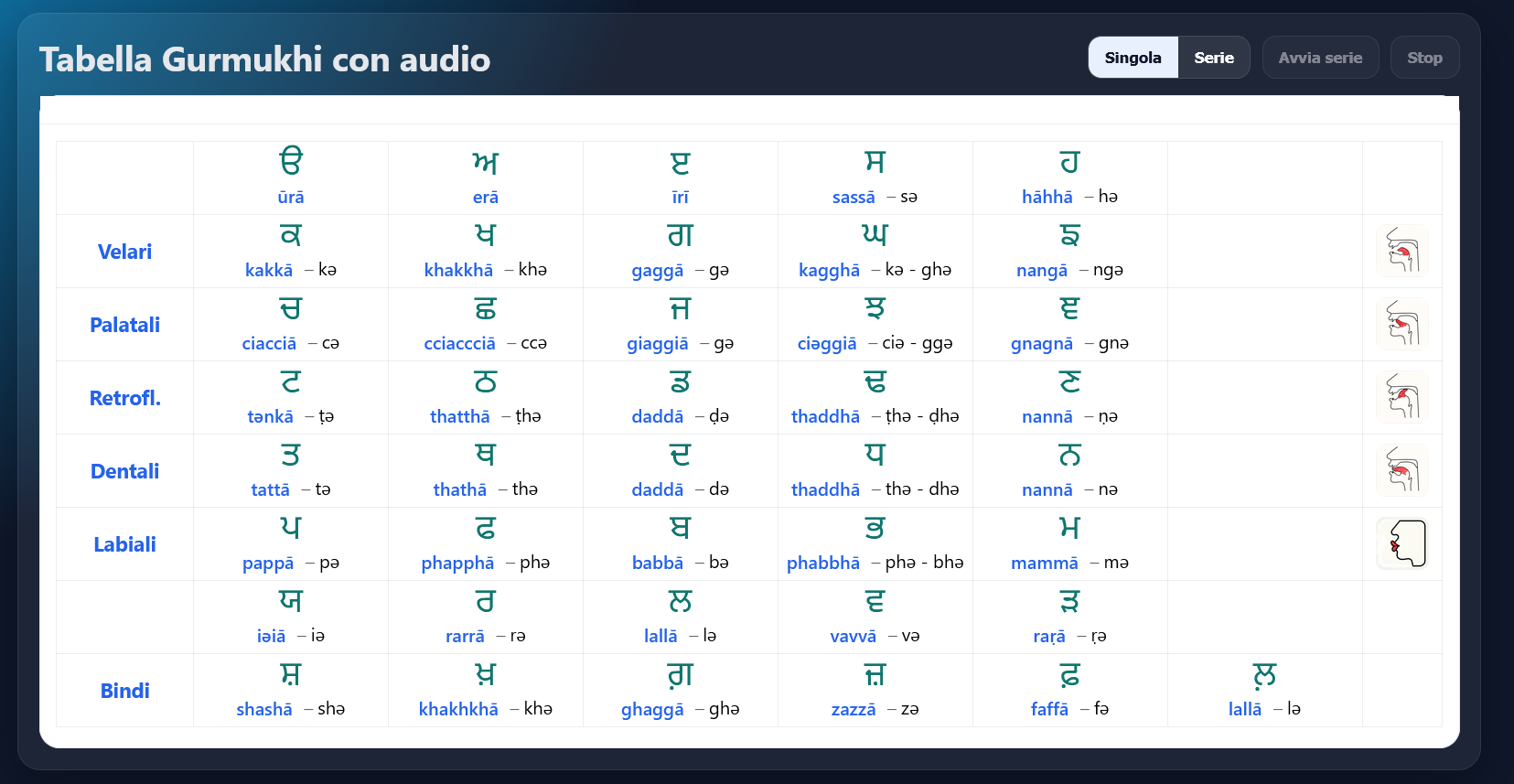Click the sassā letter name
Image resolution: width=1514 pixels, height=784 pixels.
853,197
